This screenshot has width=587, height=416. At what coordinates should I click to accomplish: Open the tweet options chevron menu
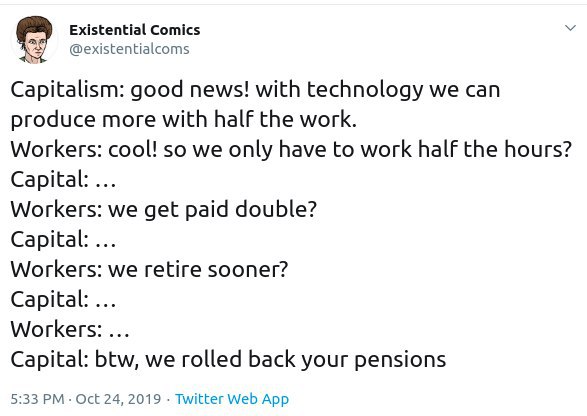click(570, 28)
